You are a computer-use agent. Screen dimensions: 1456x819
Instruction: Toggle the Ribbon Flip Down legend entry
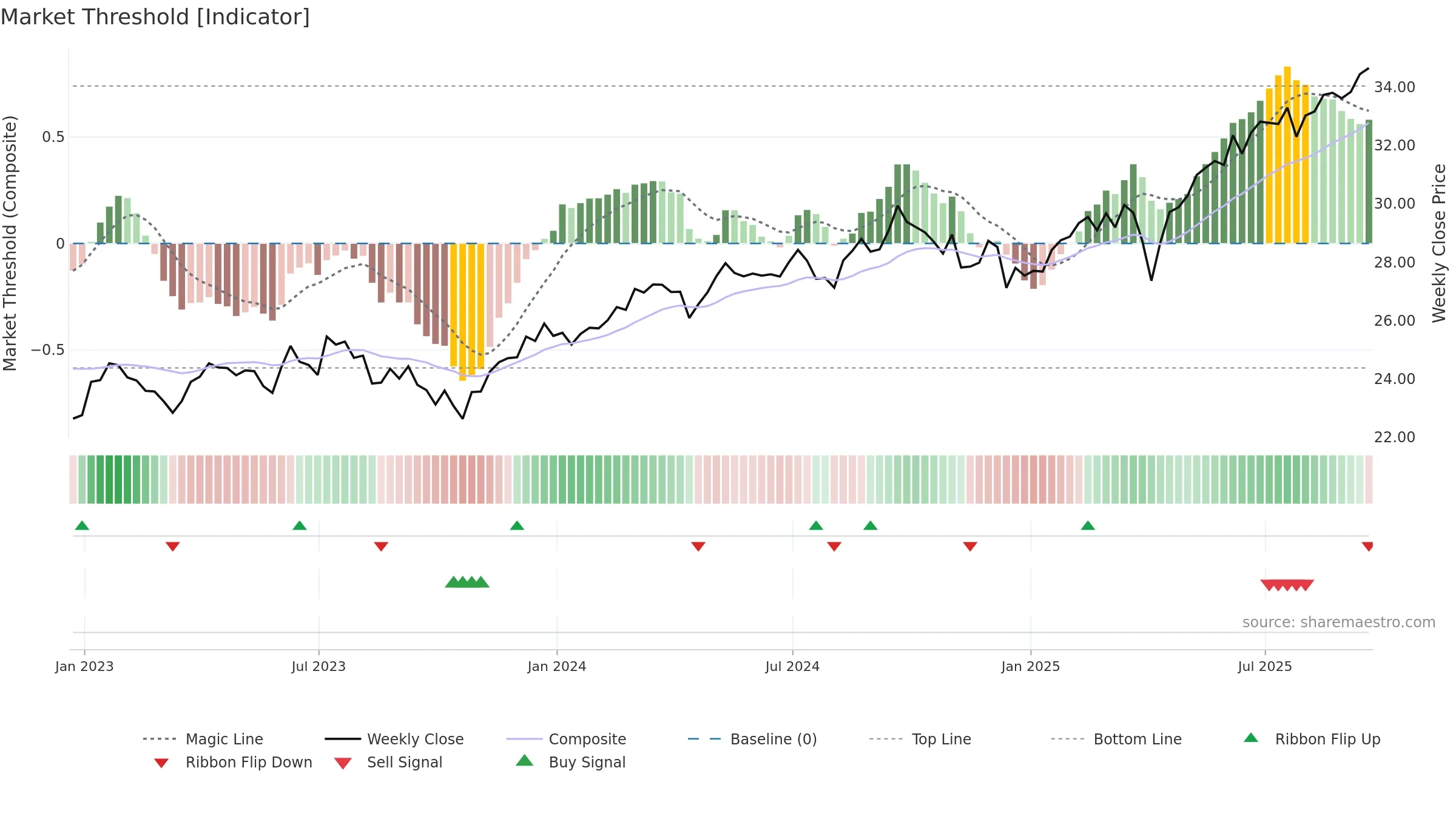pyautogui.click(x=233, y=763)
